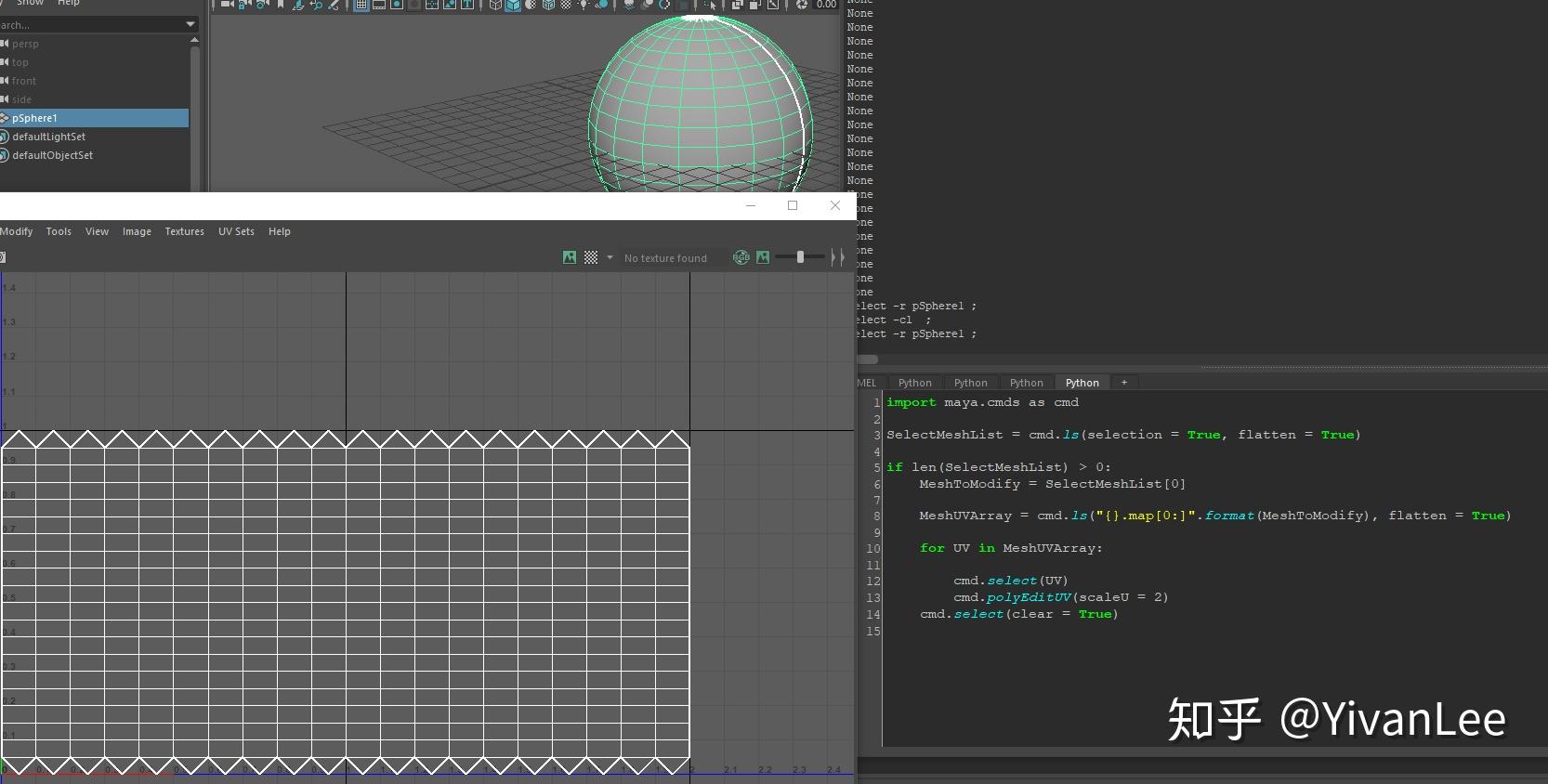The image size is (1548, 784).
Task: Click the dimmed image icon beside RGB
Action: 763,257
